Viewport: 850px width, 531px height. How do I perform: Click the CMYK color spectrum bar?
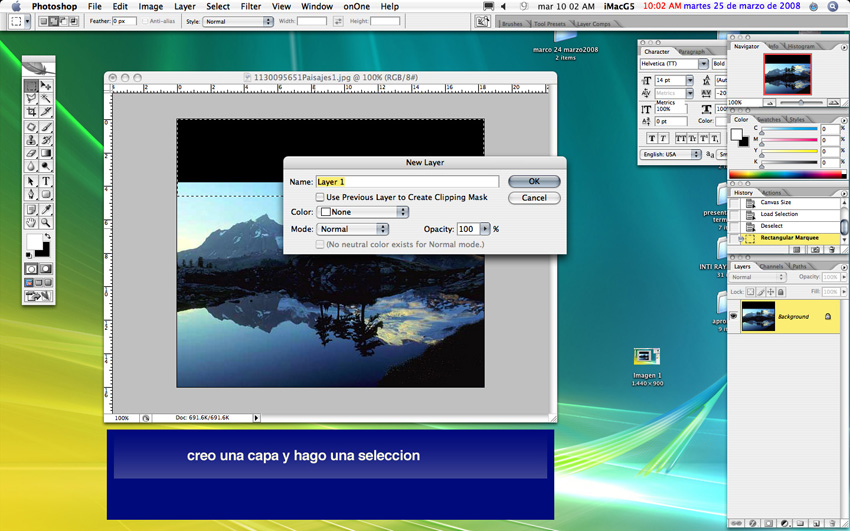coord(787,174)
